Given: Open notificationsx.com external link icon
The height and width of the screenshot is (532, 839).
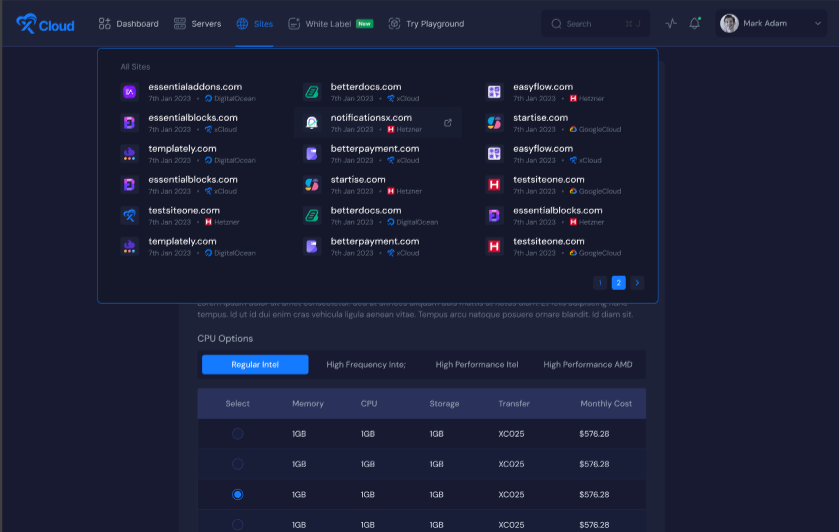Looking at the screenshot, I should [x=448, y=123].
